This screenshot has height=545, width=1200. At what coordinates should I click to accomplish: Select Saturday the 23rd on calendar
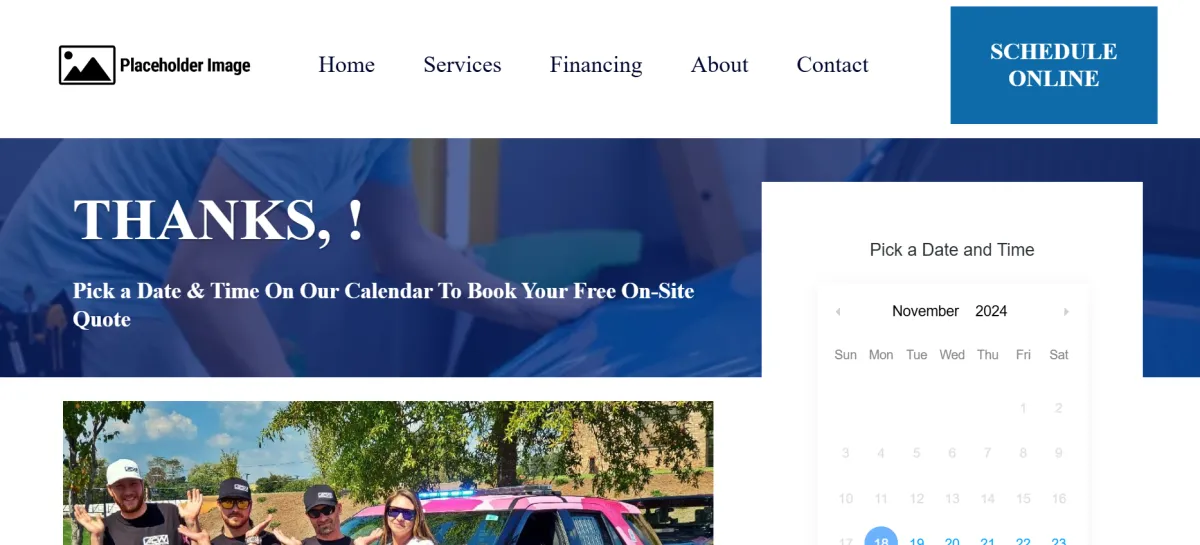[1059, 539]
